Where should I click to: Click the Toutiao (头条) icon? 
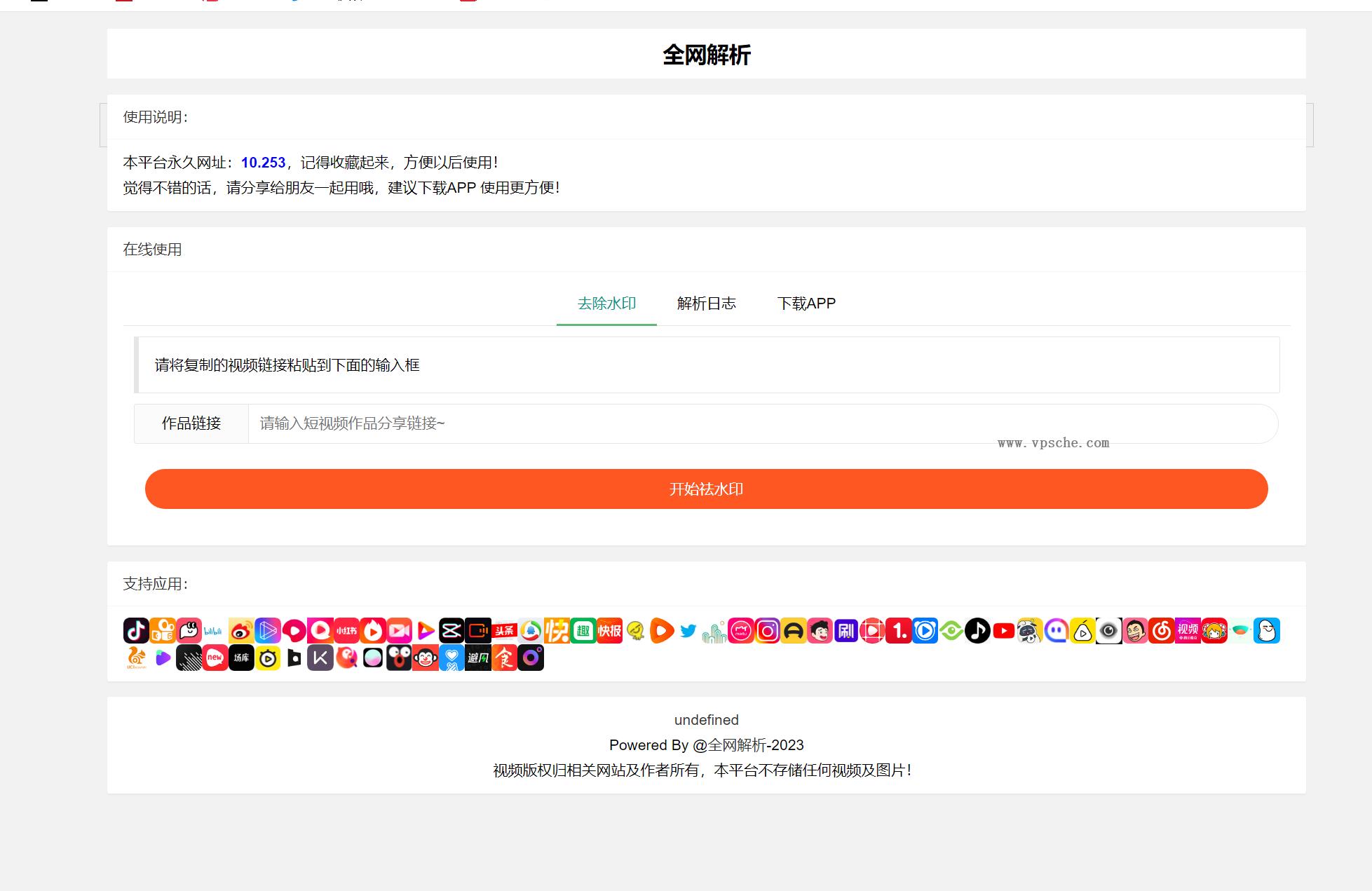click(x=504, y=630)
